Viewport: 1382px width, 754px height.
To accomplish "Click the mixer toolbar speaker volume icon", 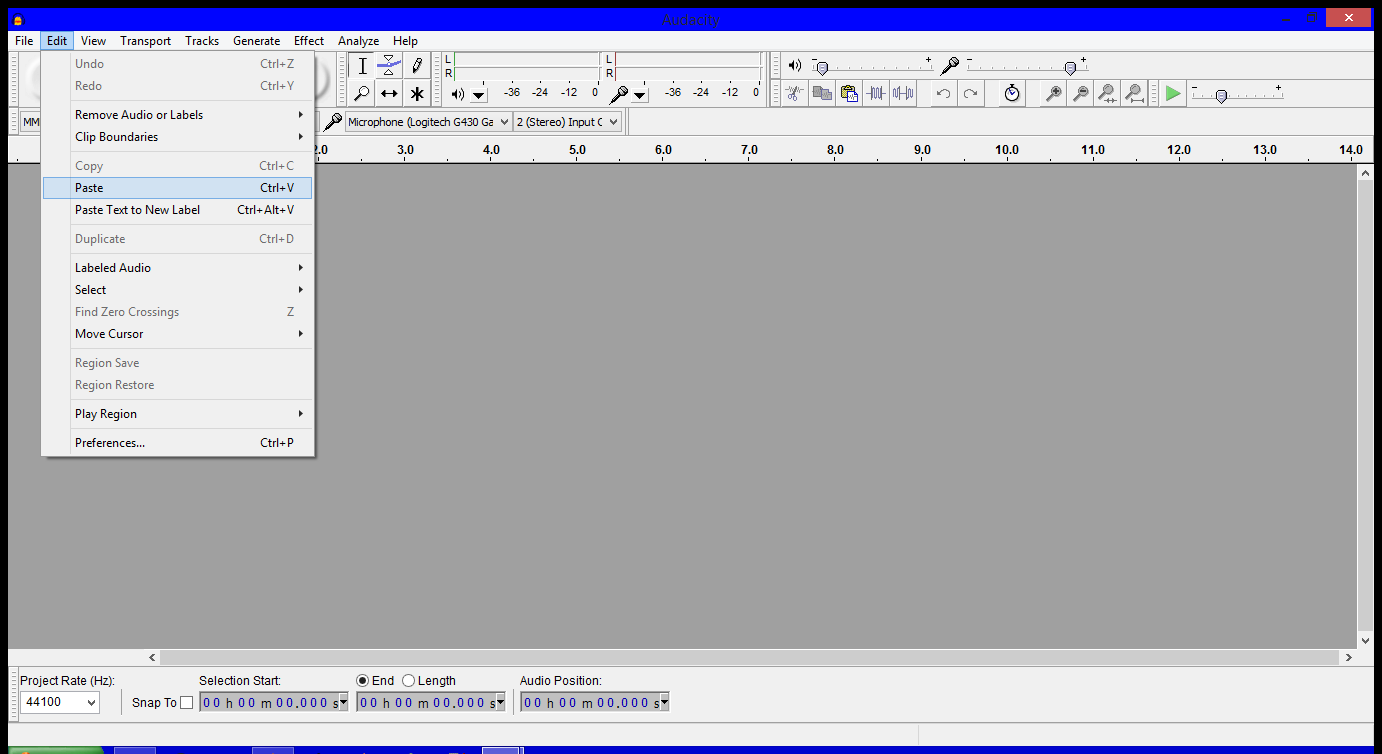I will point(795,66).
